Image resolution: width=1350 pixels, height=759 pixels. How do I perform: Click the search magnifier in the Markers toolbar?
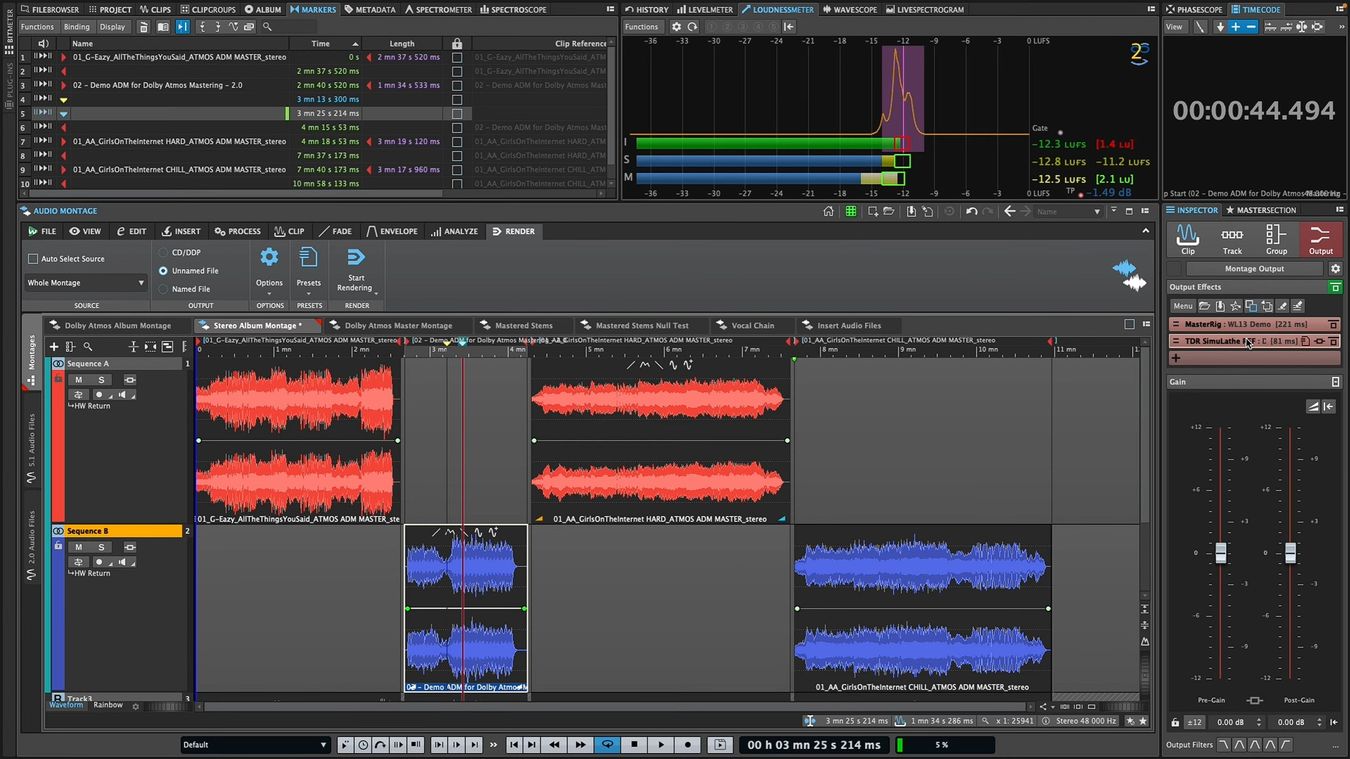point(265,27)
